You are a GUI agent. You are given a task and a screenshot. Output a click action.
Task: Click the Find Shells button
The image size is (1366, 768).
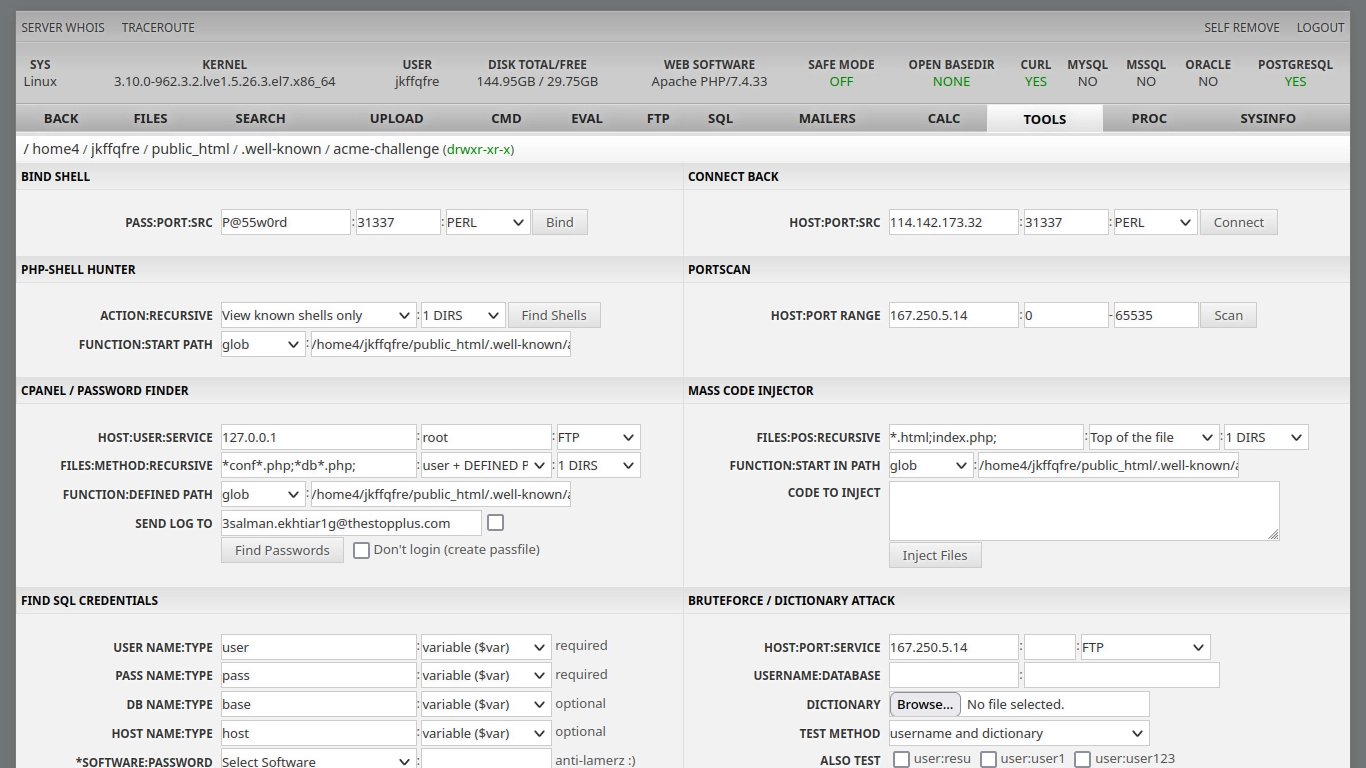click(x=554, y=315)
